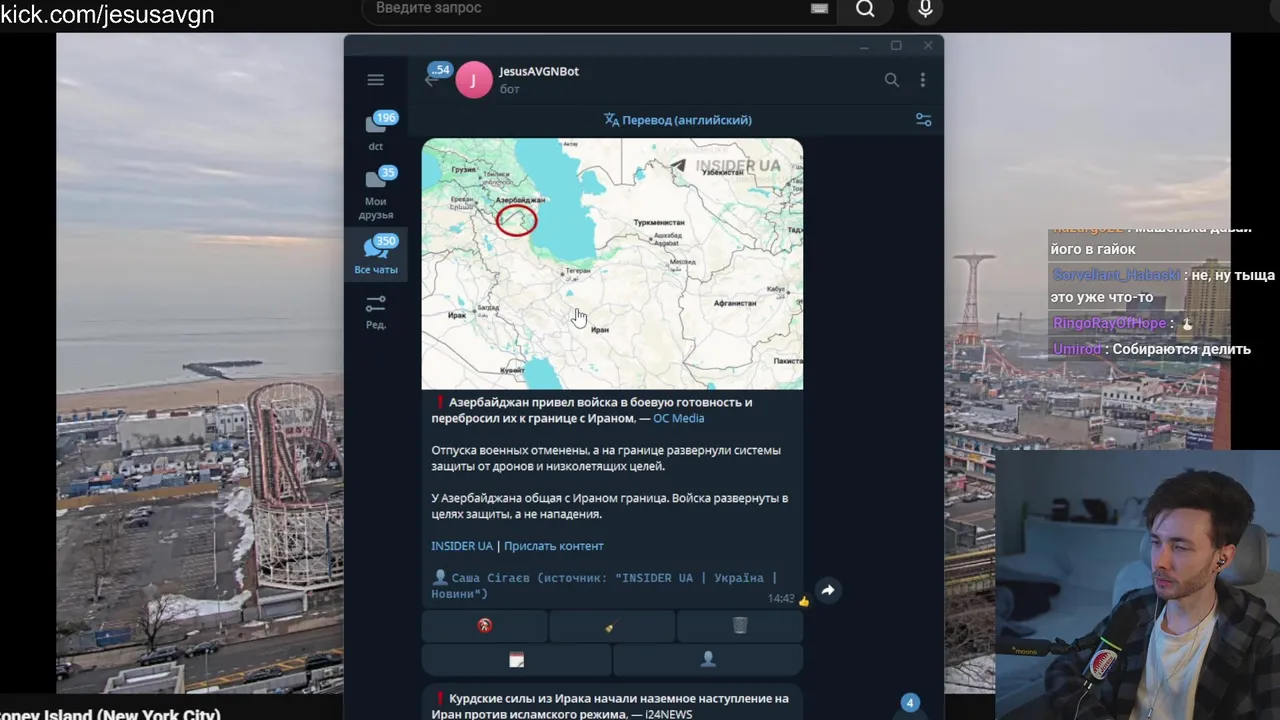Image resolution: width=1280 pixels, height=720 pixels.
Task: Open translation settings sliders icon
Action: 923,120
